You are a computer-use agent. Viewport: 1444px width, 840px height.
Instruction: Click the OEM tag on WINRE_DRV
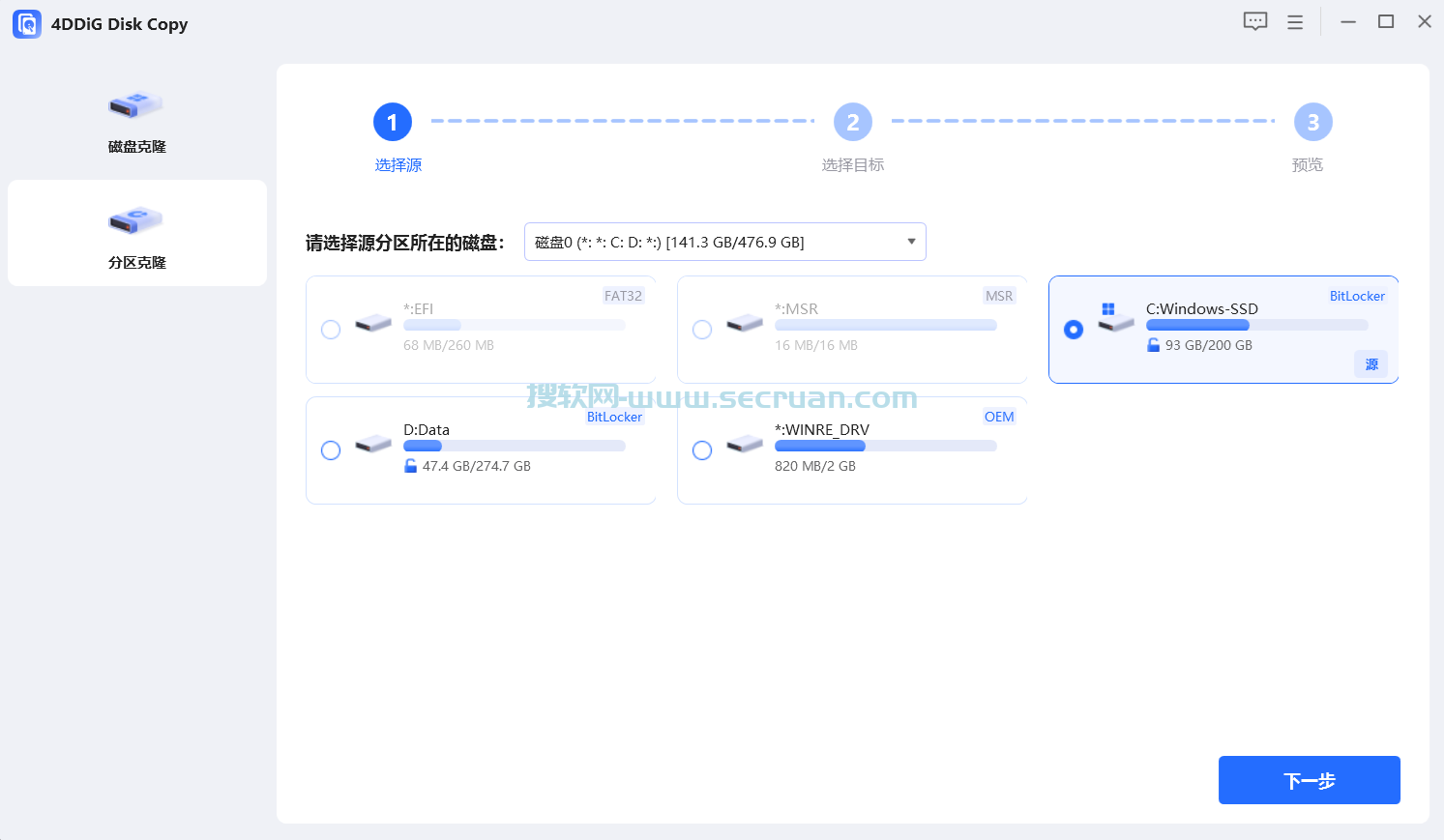tap(999, 417)
